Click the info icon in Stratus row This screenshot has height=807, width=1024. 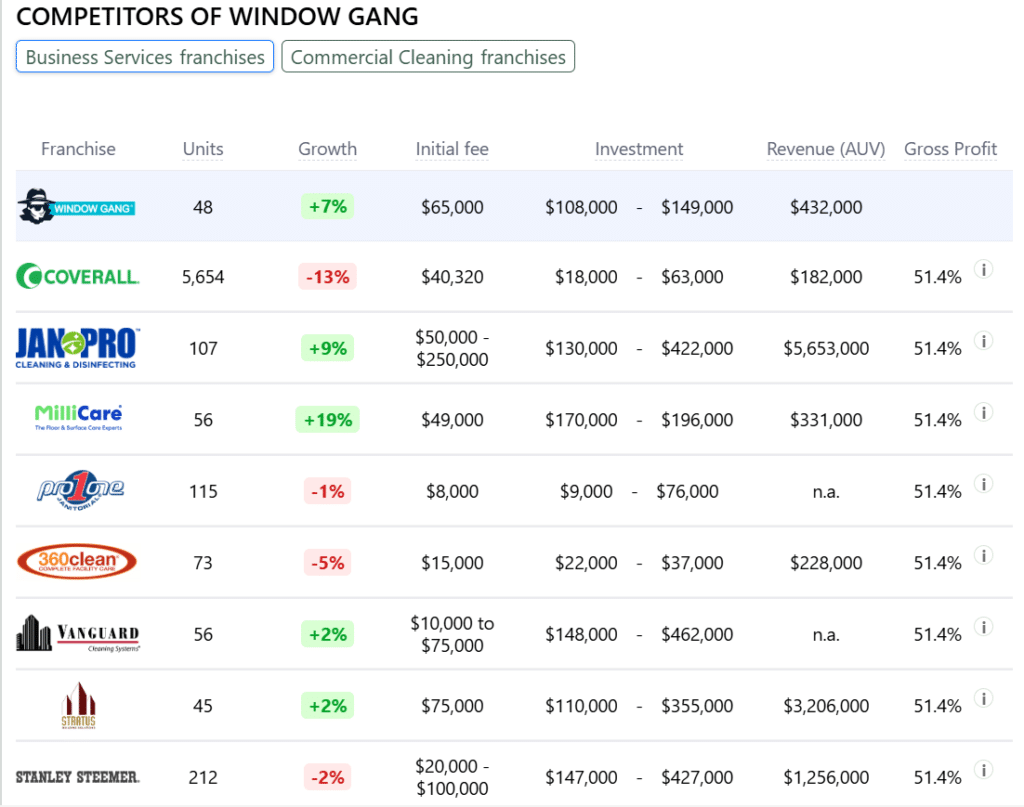pyautogui.click(x=984, y=699)
